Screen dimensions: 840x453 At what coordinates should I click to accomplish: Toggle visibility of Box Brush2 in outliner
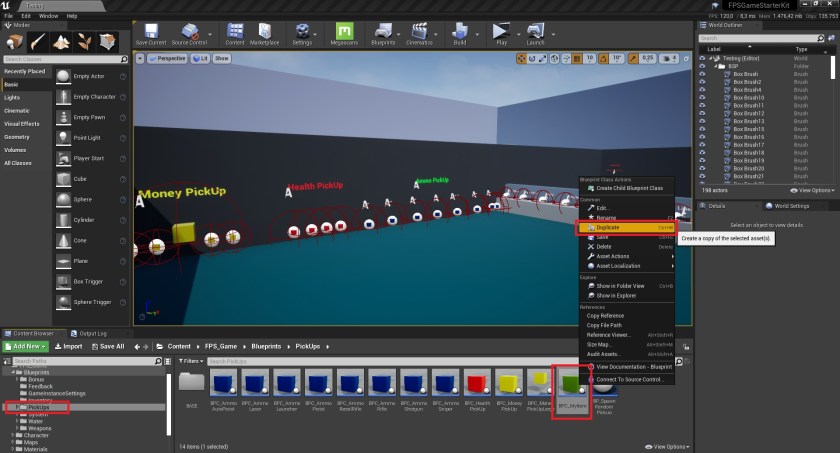coord(702,81)
